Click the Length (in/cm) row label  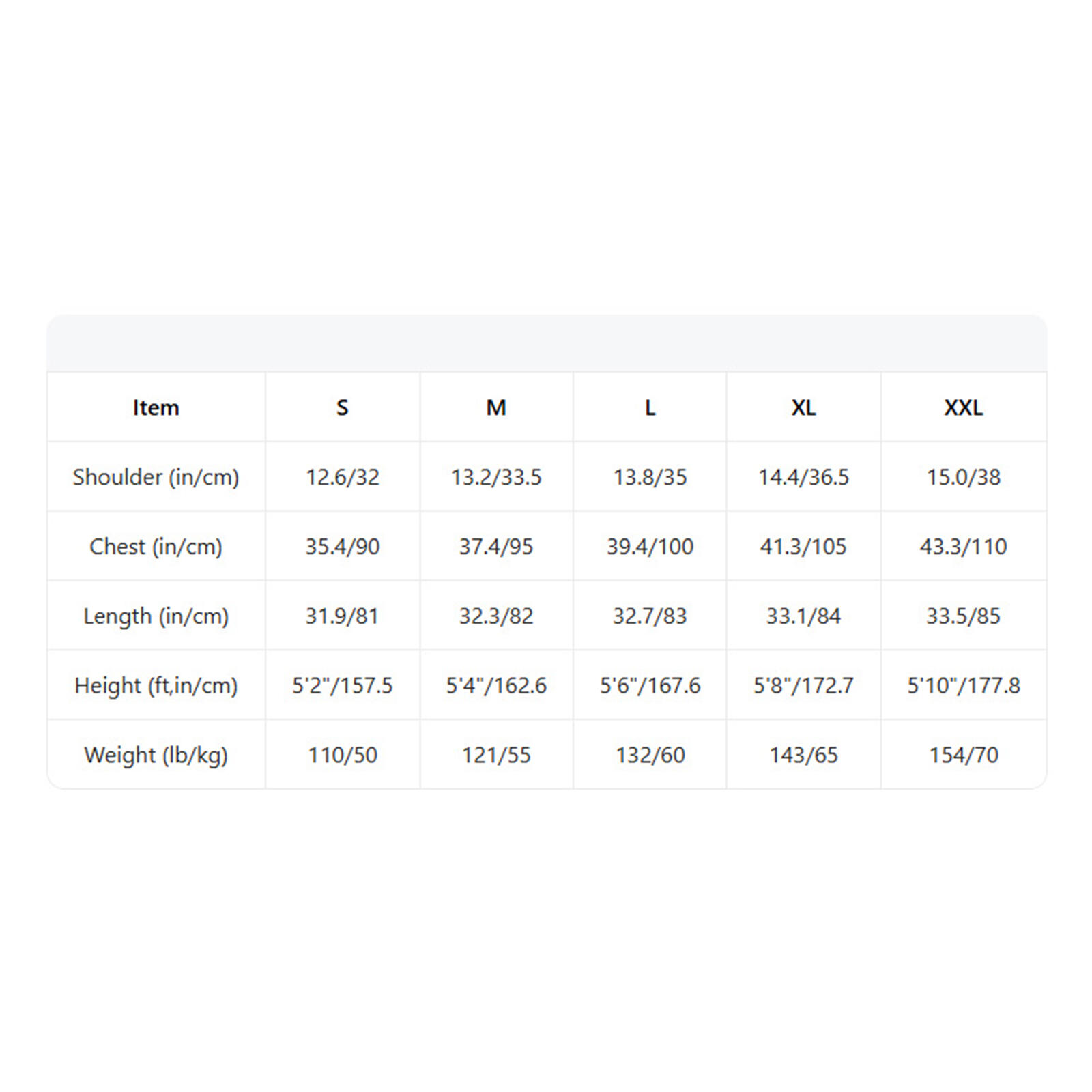[x=156, y=616]
